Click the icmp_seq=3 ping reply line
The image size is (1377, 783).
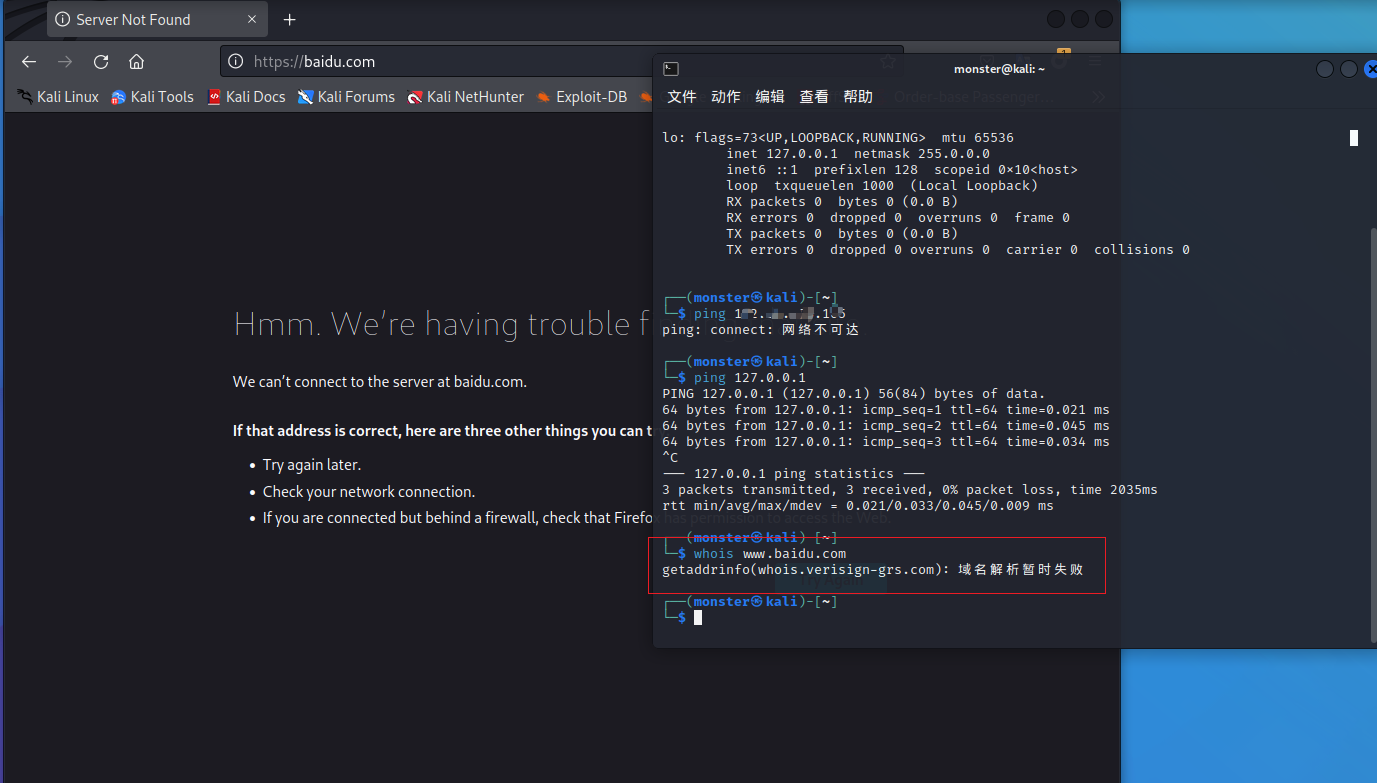pos(886,442)
